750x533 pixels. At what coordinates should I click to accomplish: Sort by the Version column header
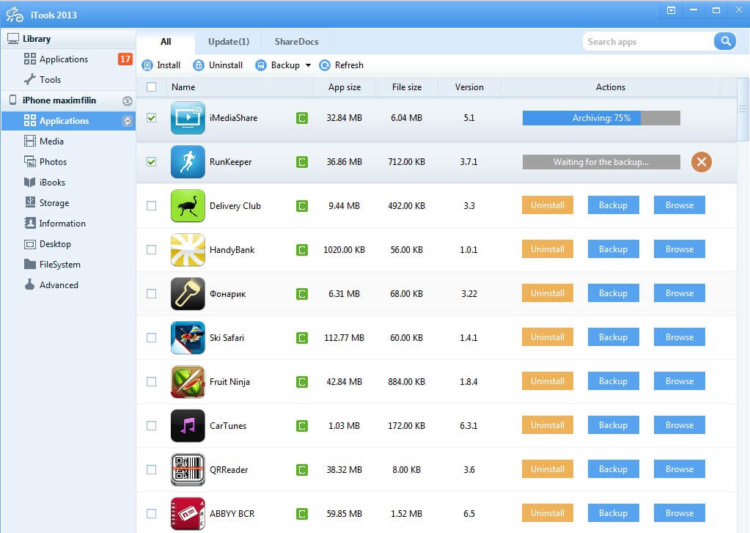pyautogui.click(x=469, y=87)
